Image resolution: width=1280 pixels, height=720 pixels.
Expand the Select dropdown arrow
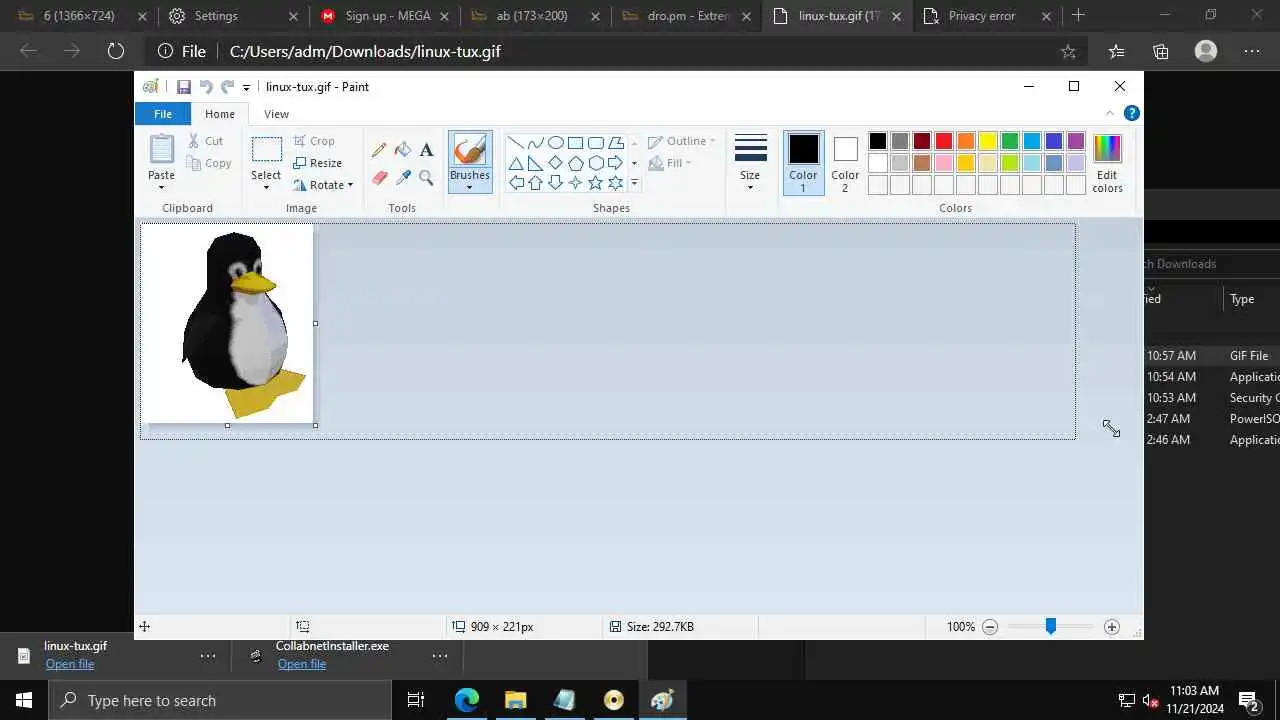pos(266,187)
